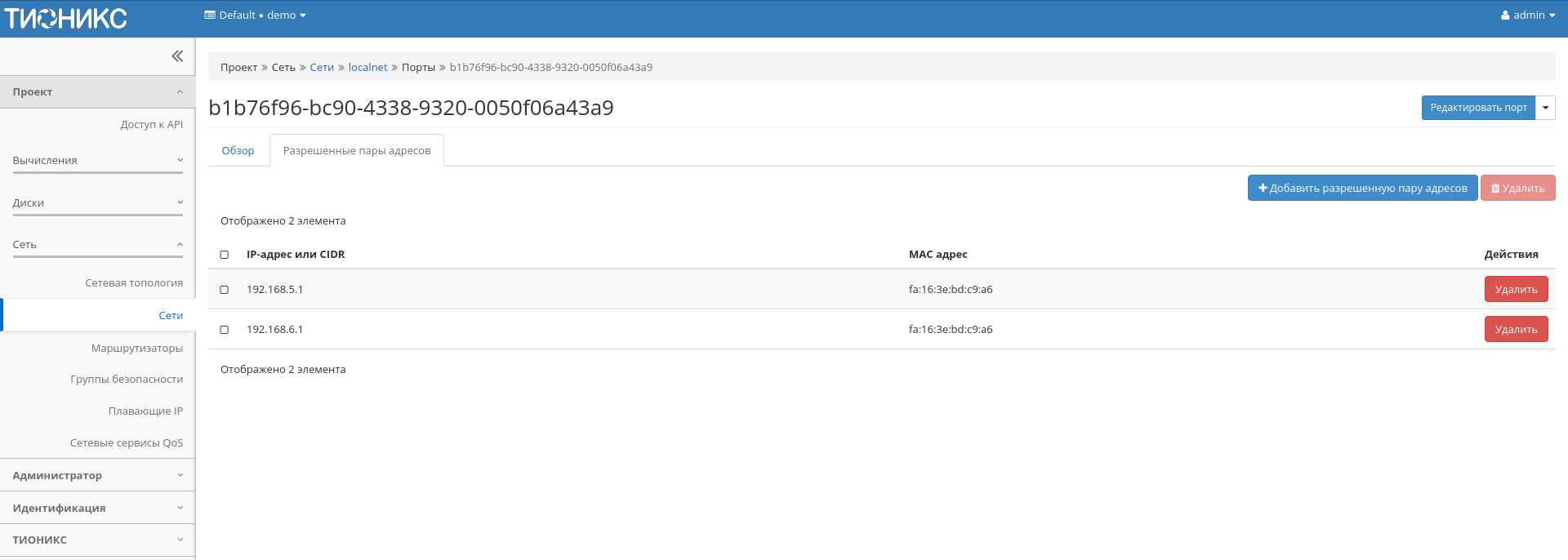Collapse the sidebar with double-chevron icon

pyautogui.click(x=177, y=56)
